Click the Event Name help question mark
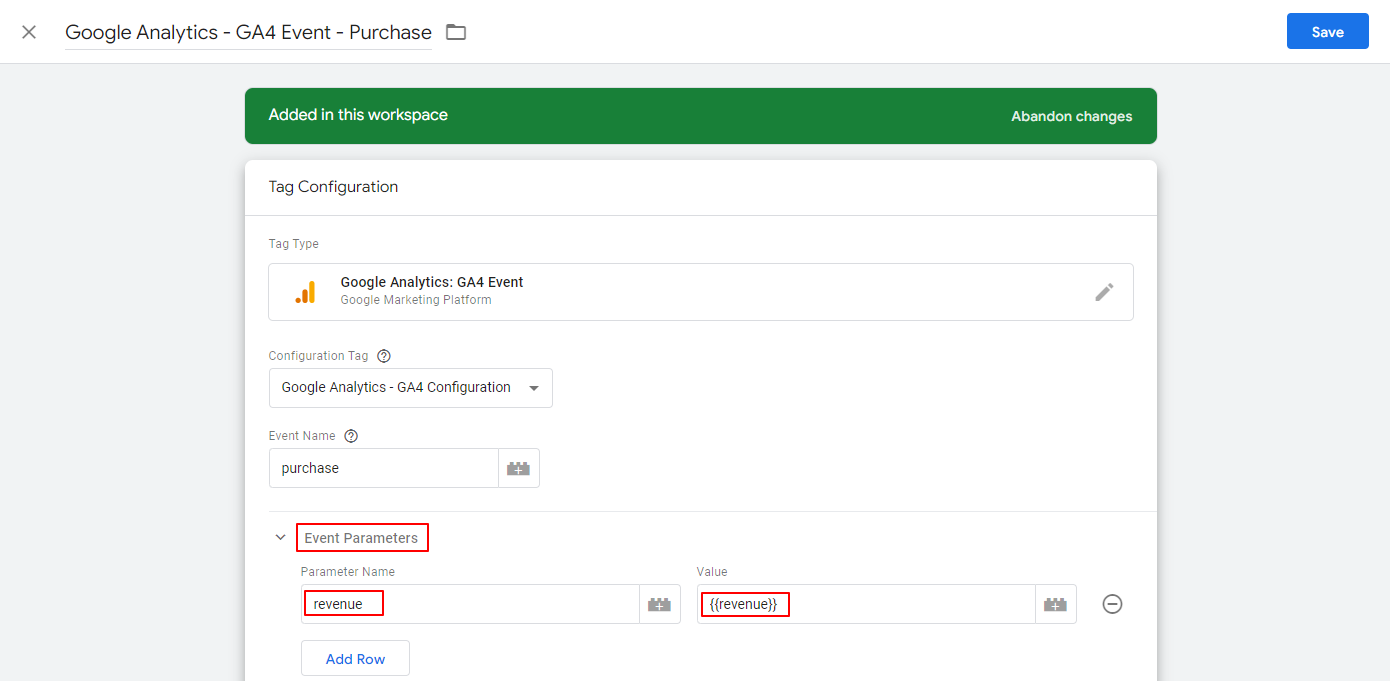 pos(351,436)
